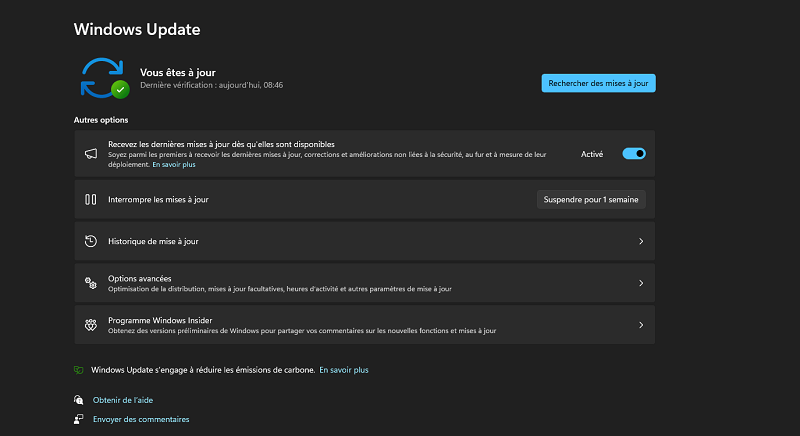The image size is (800, 436).
Task: Click the Vous êtes à jour status text
Action: pyautogui.click(x=178, y=72)
